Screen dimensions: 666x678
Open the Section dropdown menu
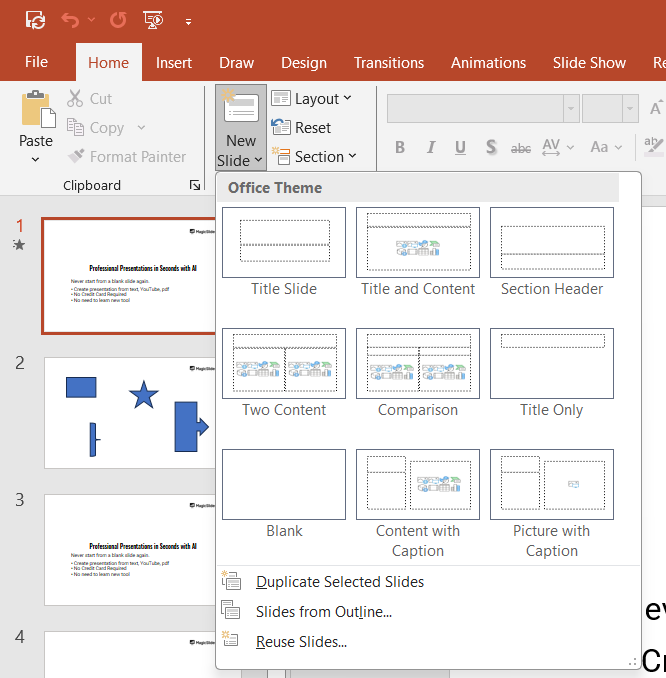pos(314,157)
